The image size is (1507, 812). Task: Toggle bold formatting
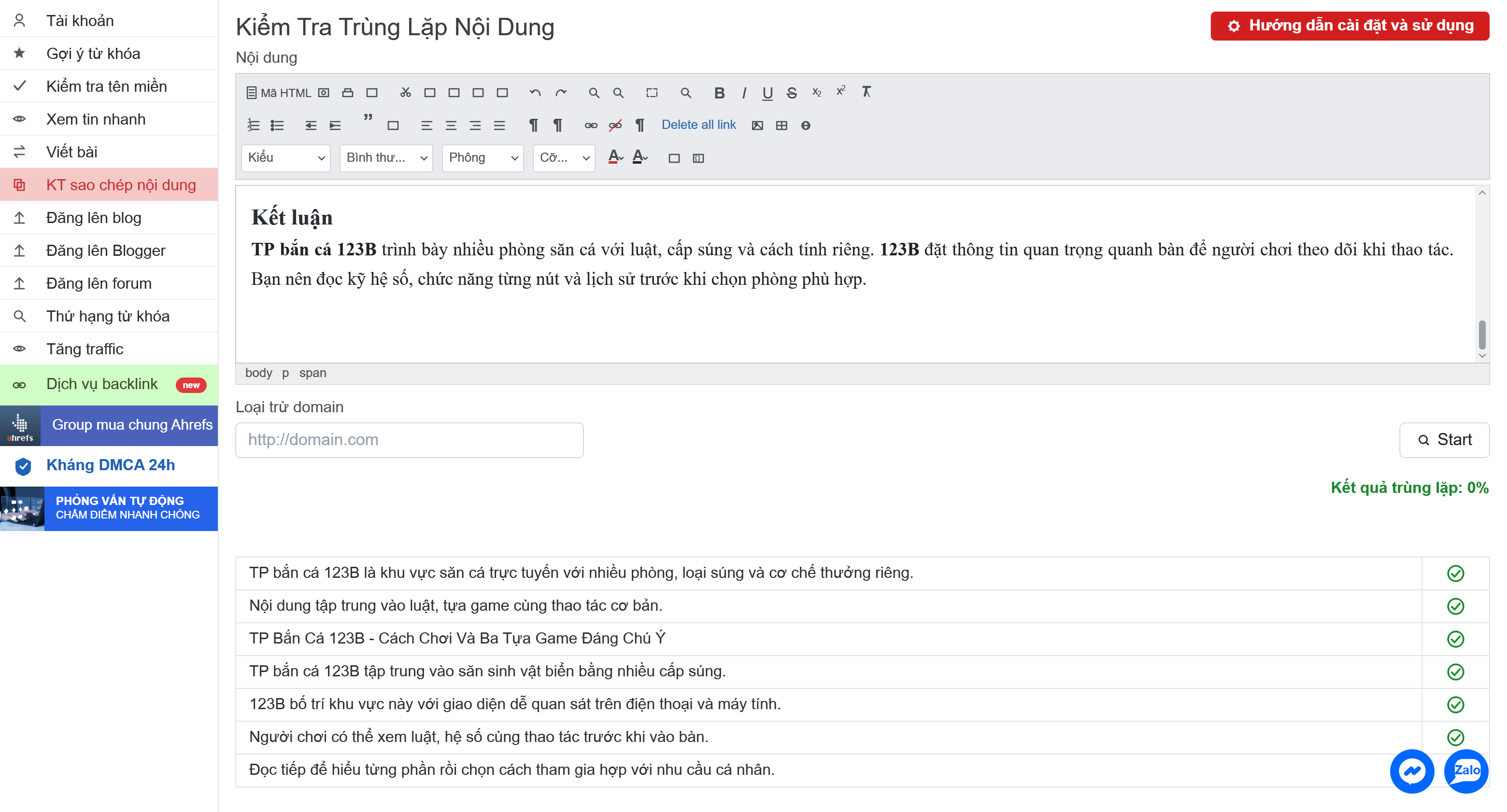click(719, 92)
